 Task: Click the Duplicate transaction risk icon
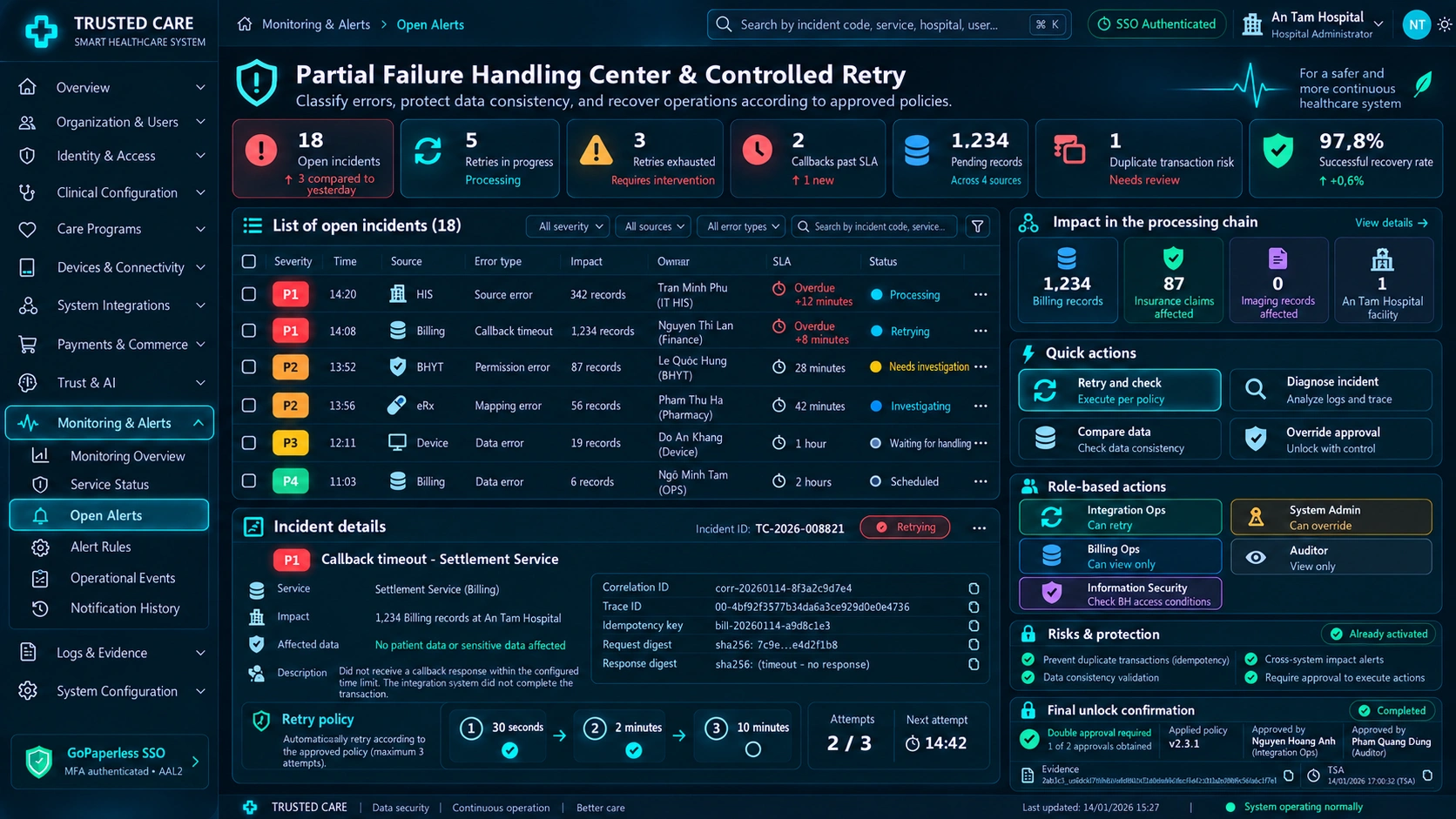coord(1069,150)
